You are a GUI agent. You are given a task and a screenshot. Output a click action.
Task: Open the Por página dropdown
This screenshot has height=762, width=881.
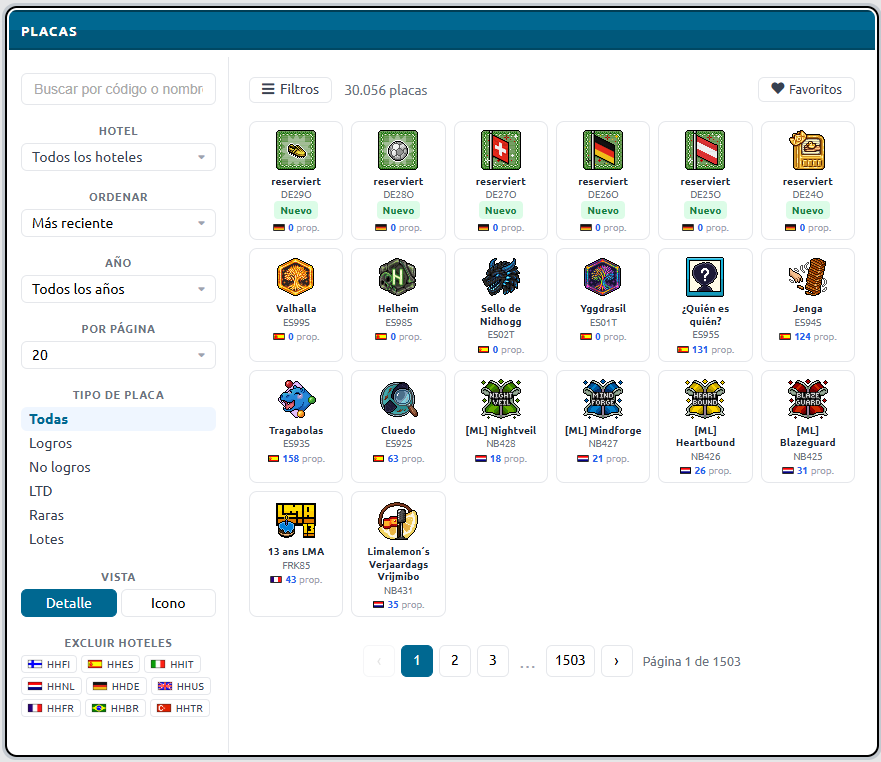tap(118, 355)
